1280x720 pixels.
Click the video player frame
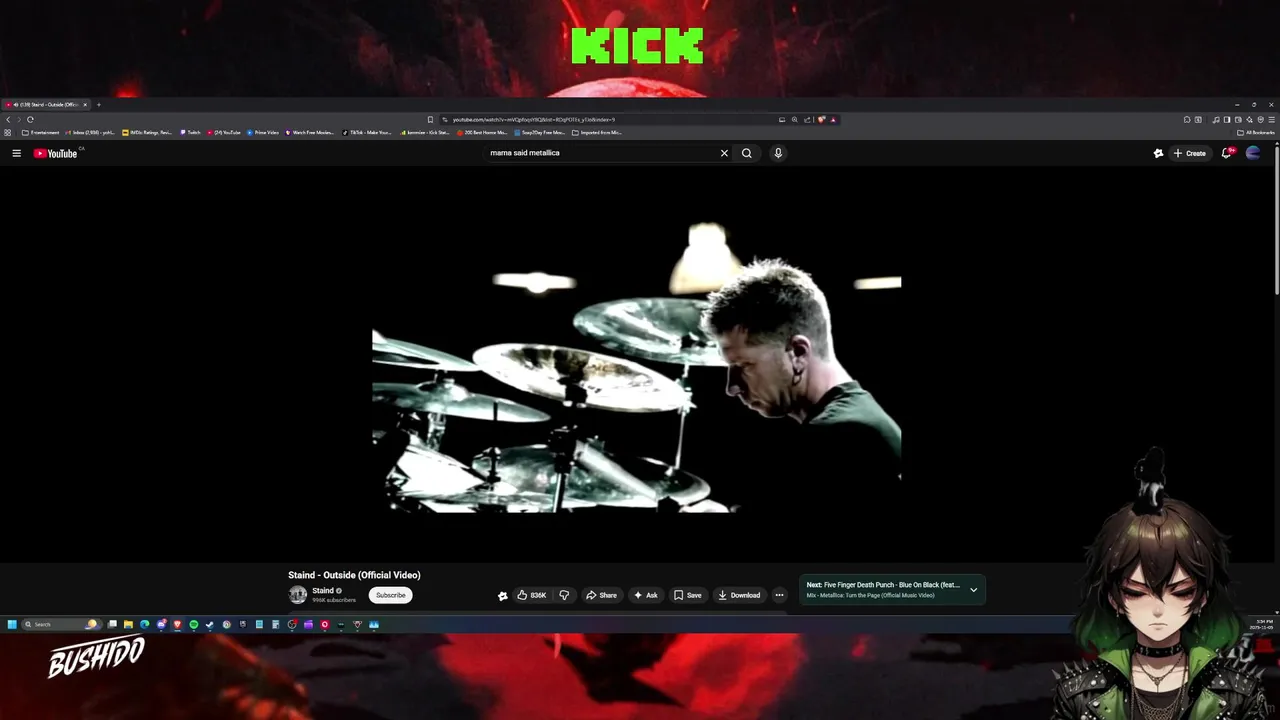(x=637, y=363)
